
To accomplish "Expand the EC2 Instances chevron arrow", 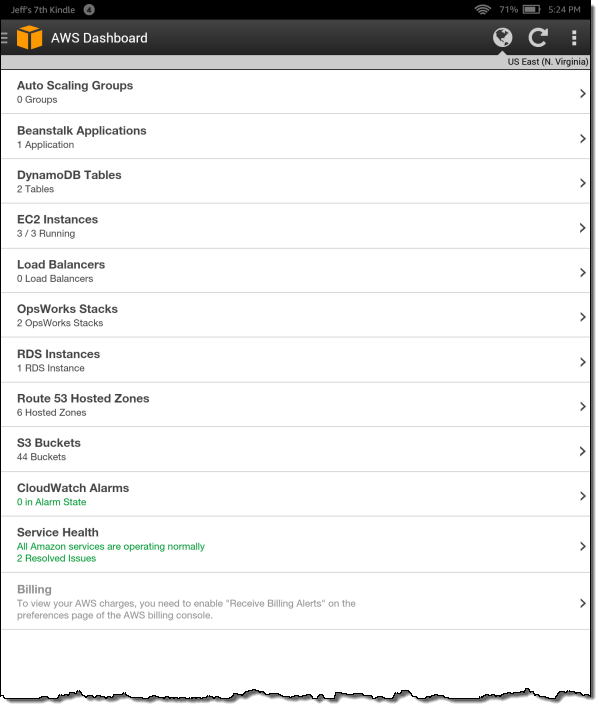I will pyautogui.click(x=582, y=227).
